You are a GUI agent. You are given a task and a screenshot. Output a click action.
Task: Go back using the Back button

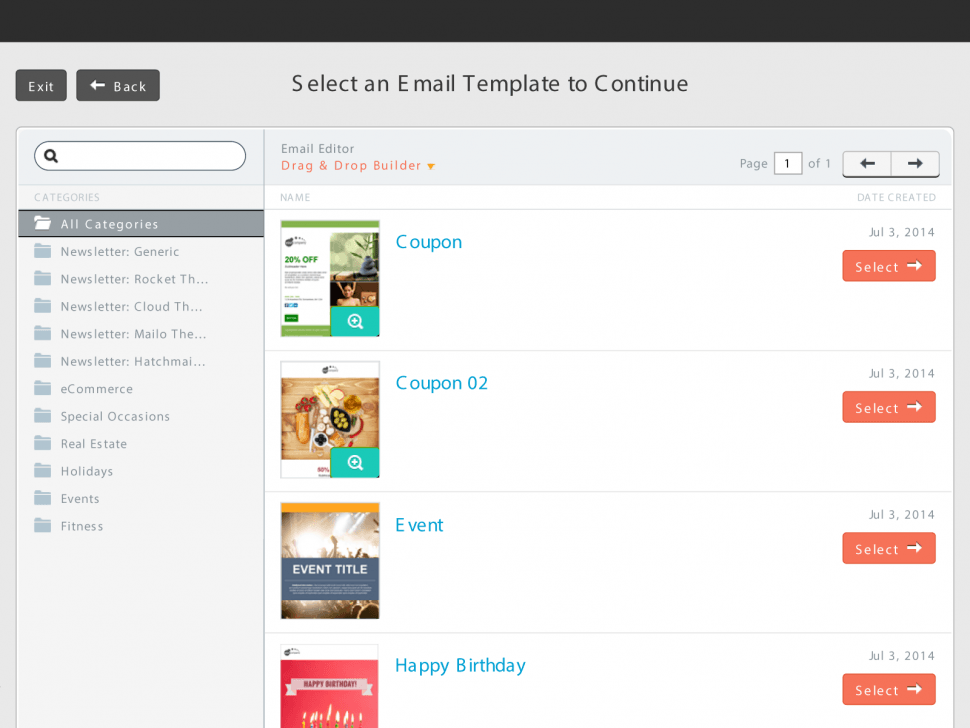tap(118, 86)
